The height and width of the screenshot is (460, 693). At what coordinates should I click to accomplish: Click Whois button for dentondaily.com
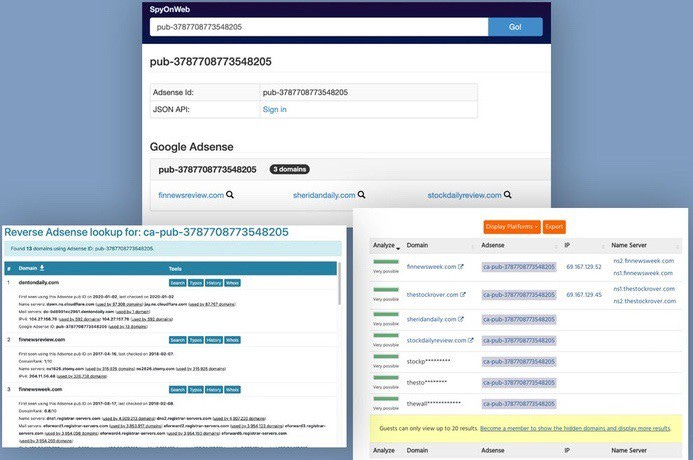tap(232, 283)
